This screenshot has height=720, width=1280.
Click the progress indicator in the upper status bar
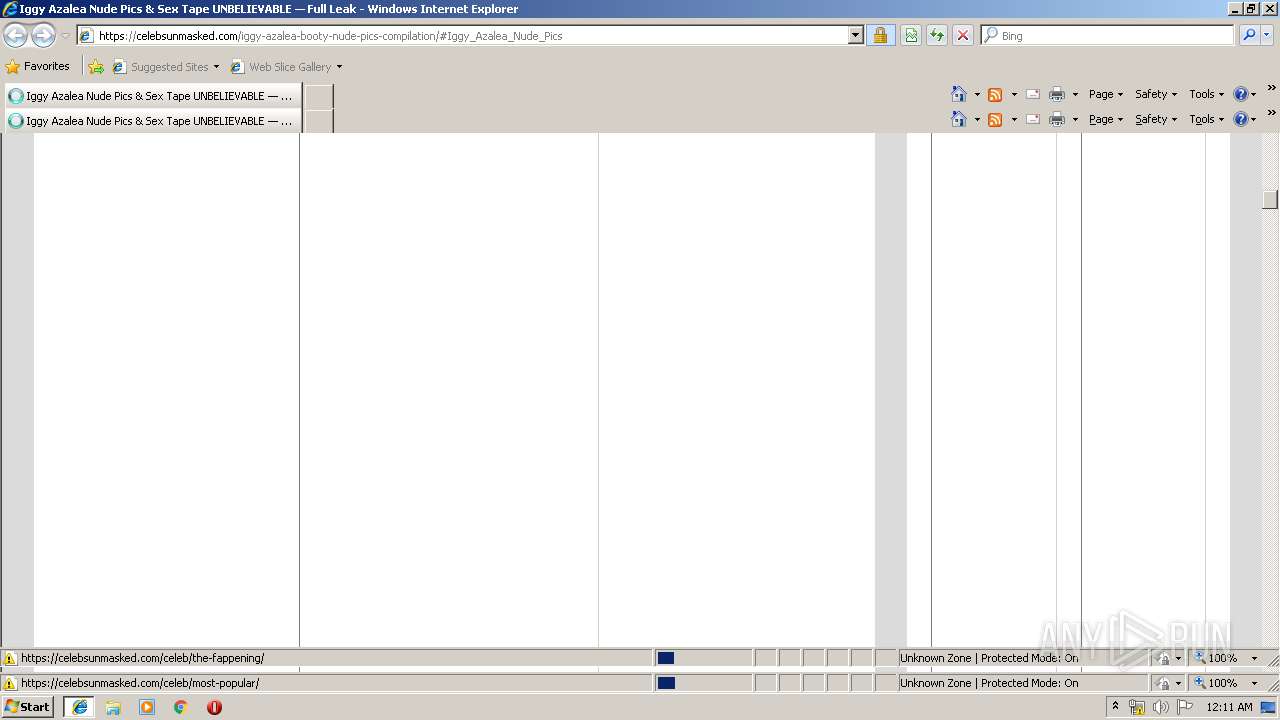point(703,658)
